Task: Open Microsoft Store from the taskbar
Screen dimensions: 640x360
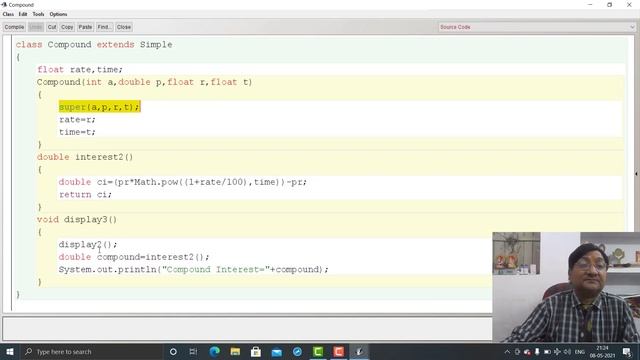Action: (x=256, y=351)
